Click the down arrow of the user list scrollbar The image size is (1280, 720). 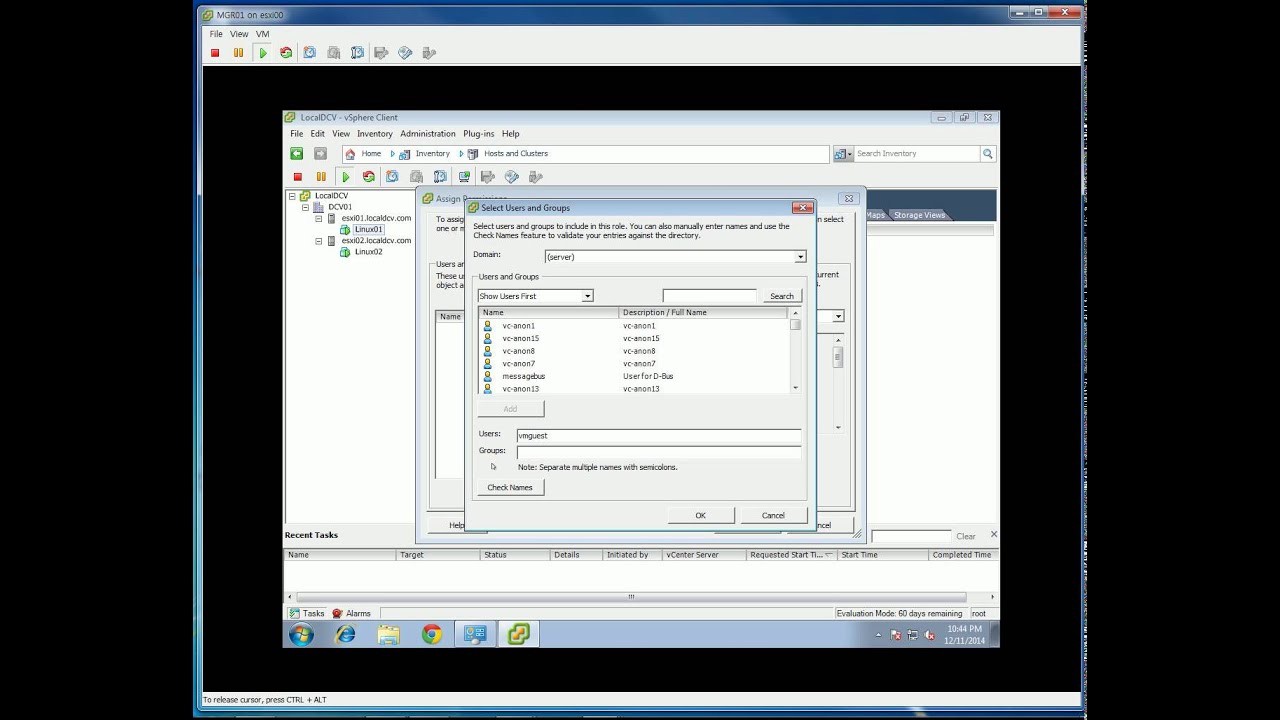795,388
